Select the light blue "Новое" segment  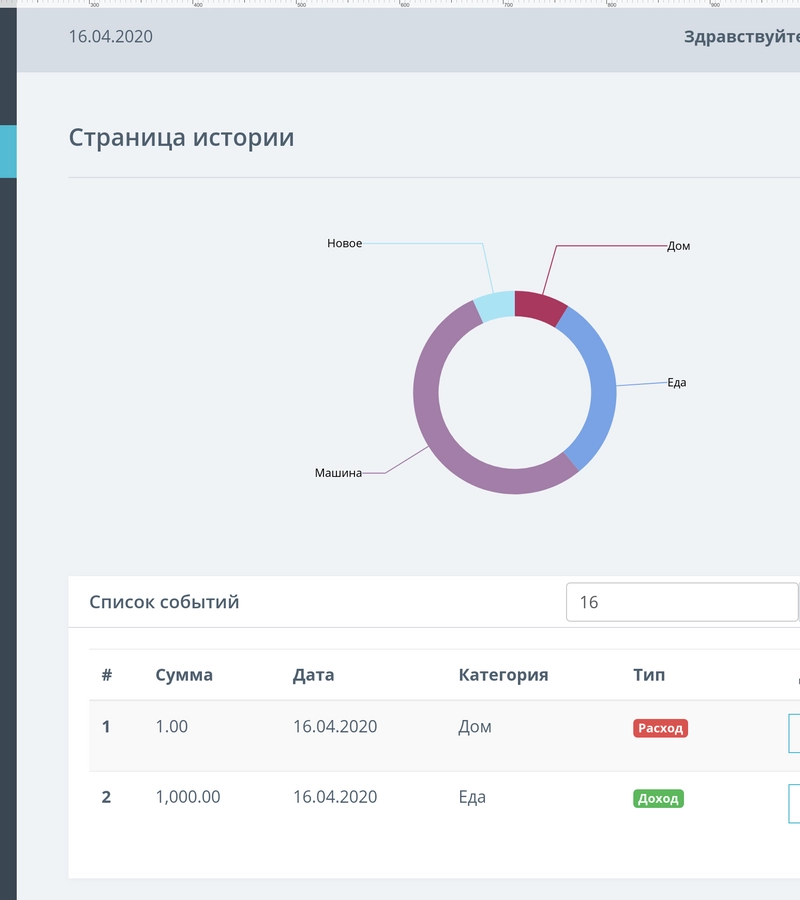tap(495, 307)
